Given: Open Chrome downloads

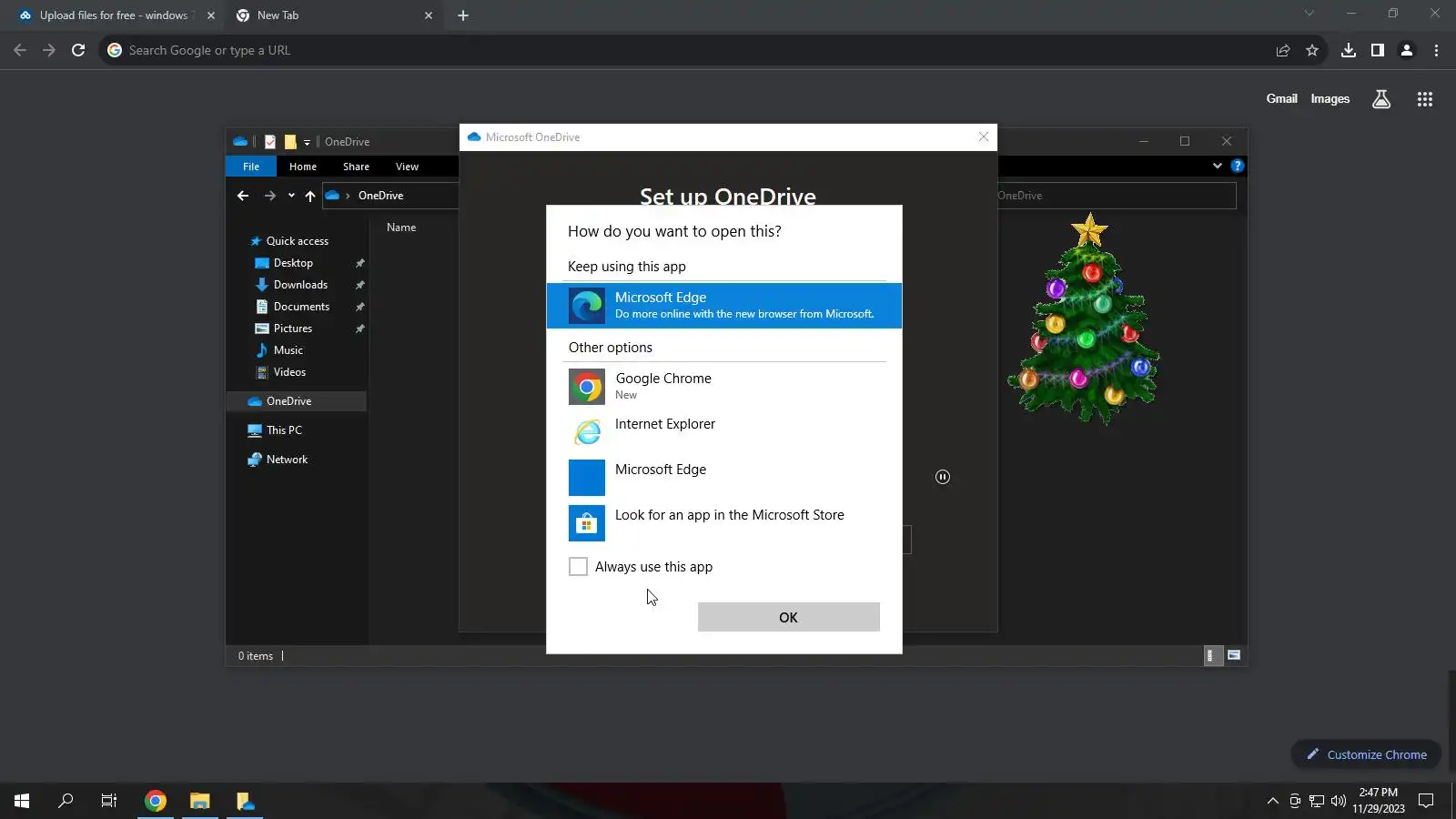Looking at the screenshot, I should (x=1349, y=50).
